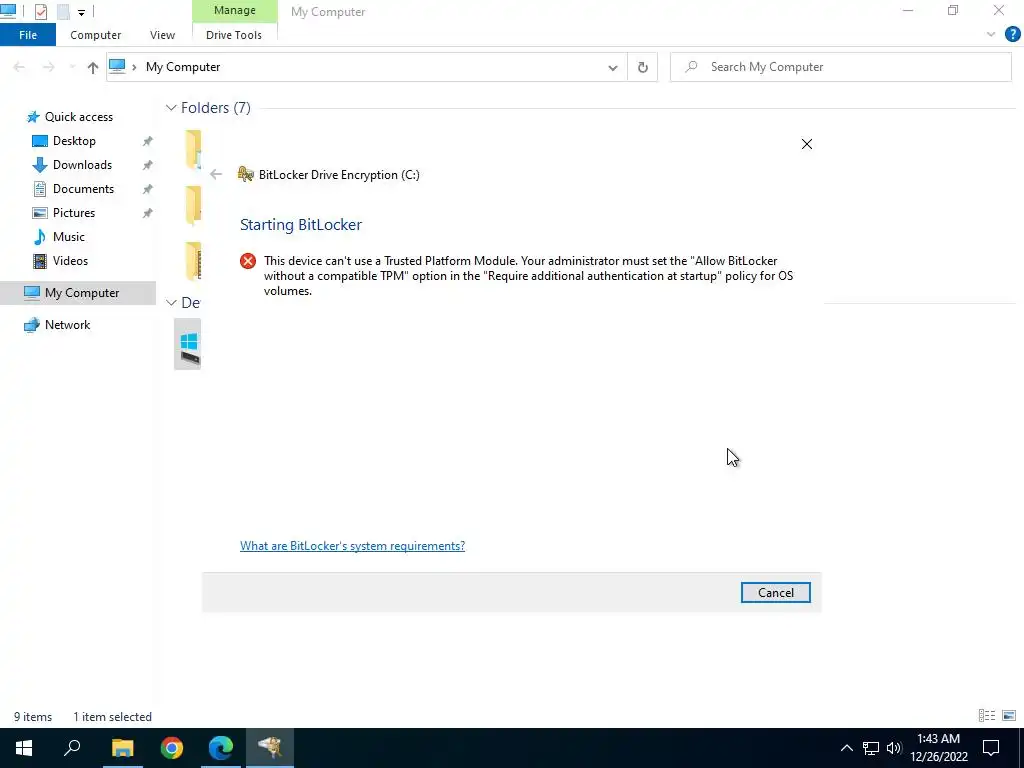Click the pin icon next to Desktop
This screenshot has height=768, width=1024.
click(148, 141)
